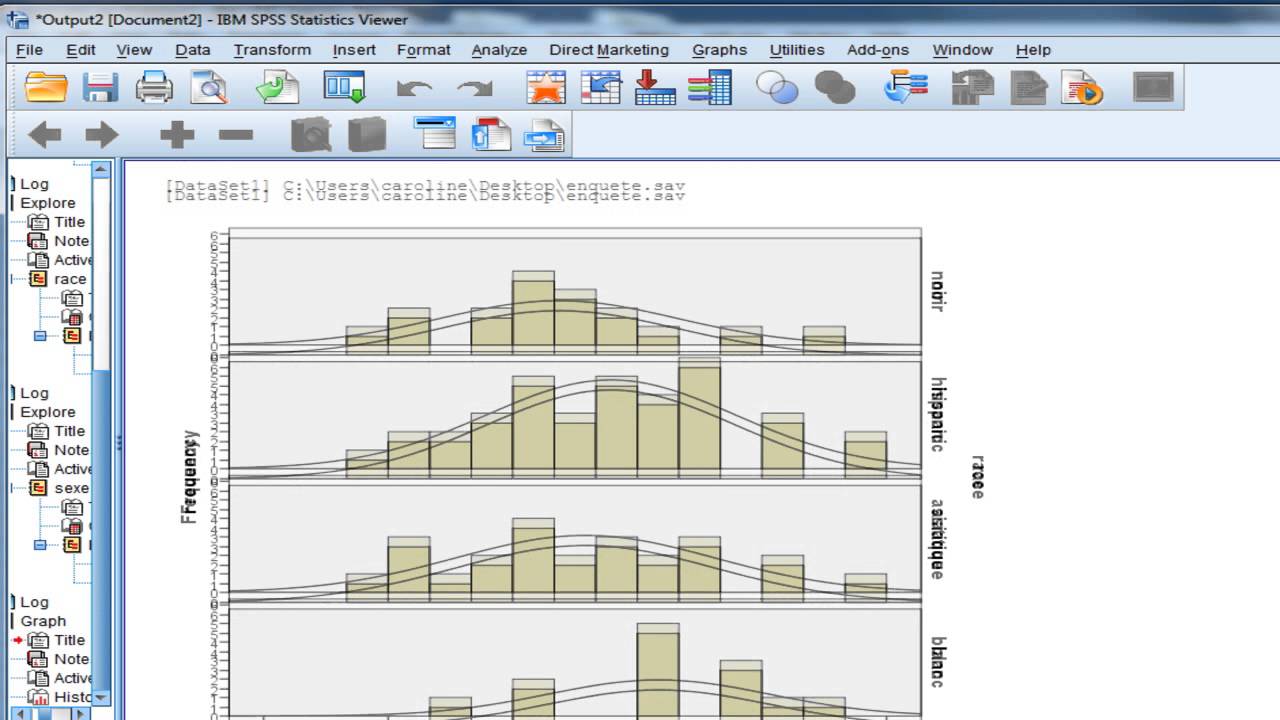Click the Frequency axis label on chart

[x=190, y=477]
